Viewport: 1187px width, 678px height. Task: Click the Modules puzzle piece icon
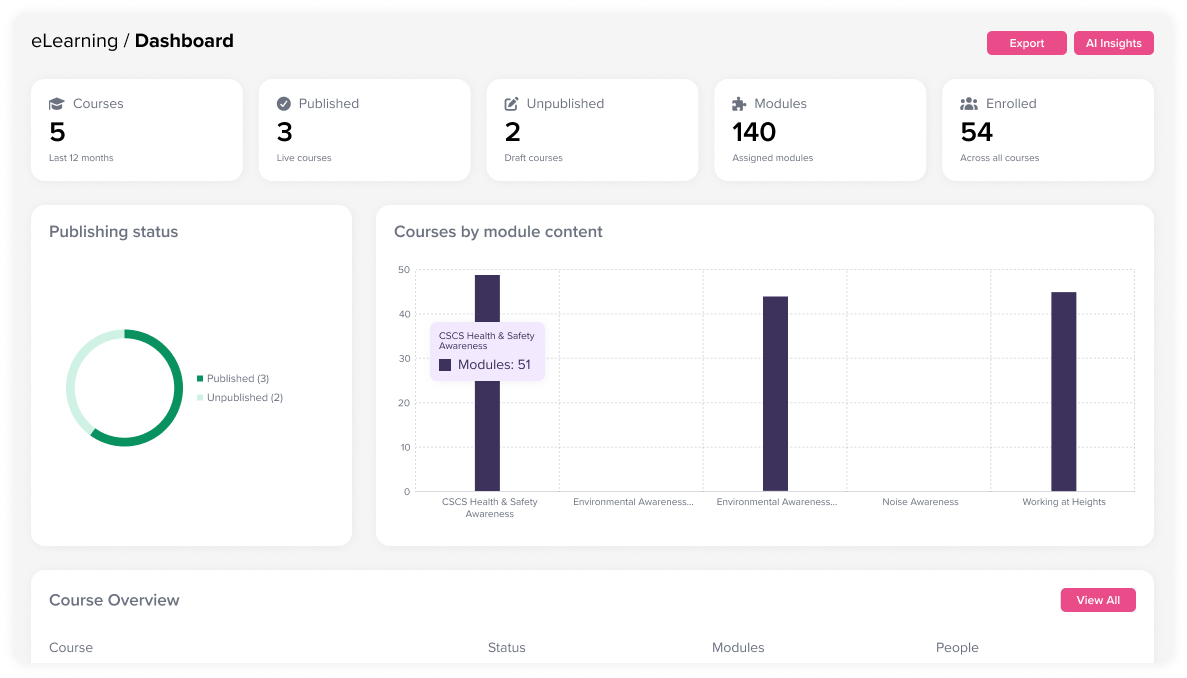coord(739,104)
